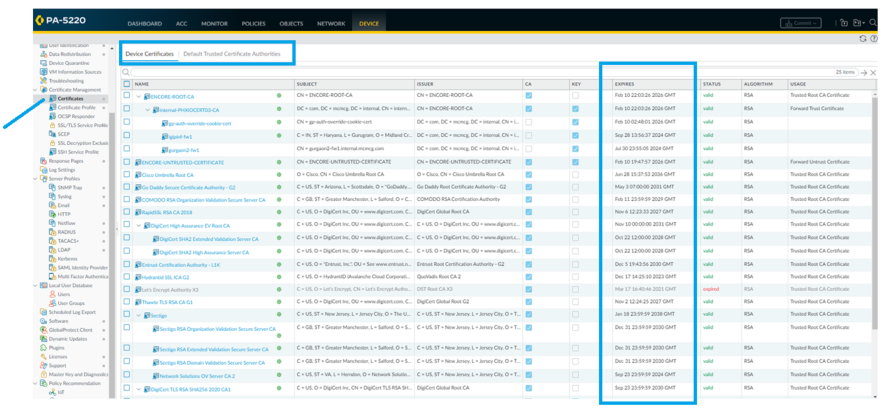Tick the ENCORE-ROOT-CA row checkbox
The width and height of the screenshot is (896, 417).
pos(127,96)
